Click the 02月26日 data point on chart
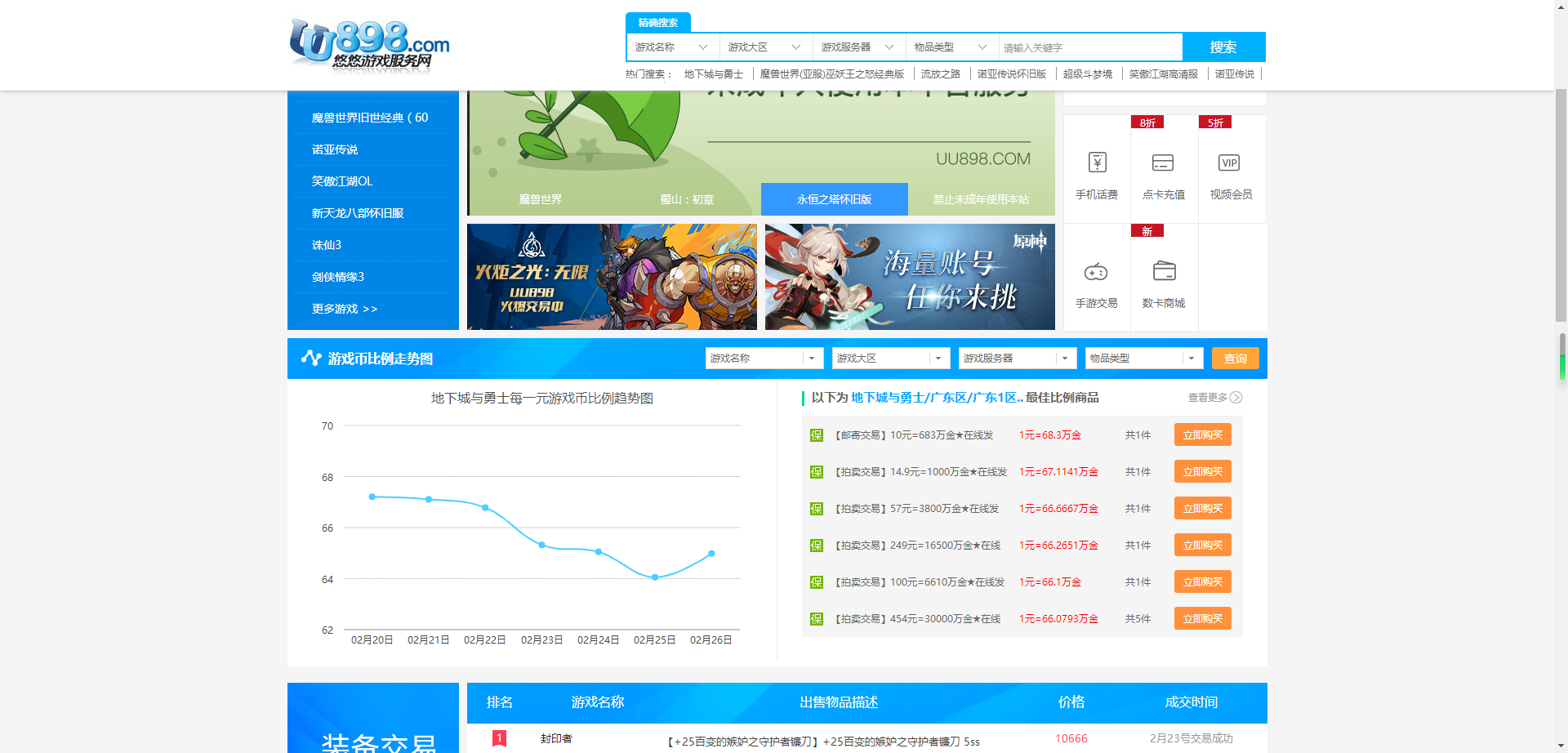Screen dimensions: 1568x753 tap(711, 554)
